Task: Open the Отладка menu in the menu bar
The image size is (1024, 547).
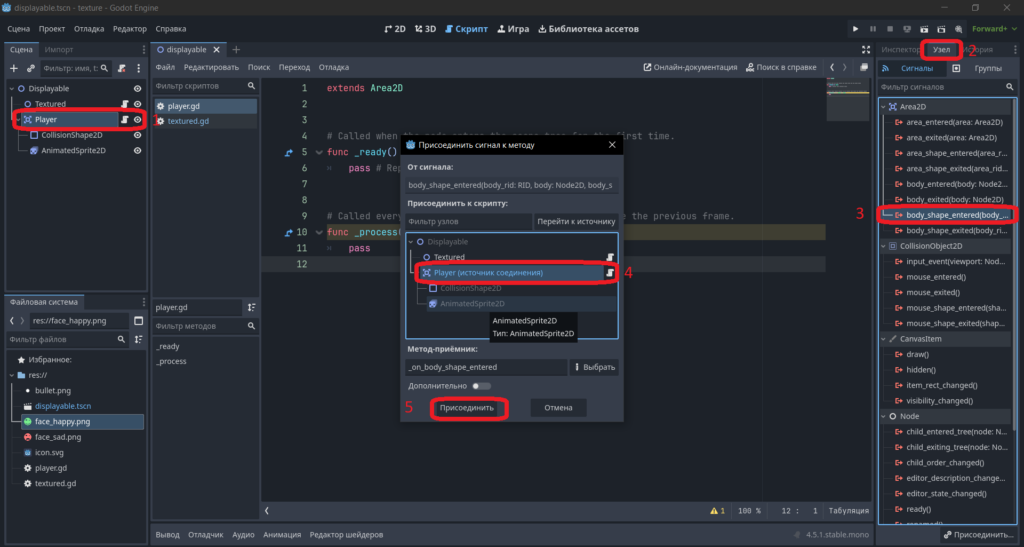Action: click(89, 29)
